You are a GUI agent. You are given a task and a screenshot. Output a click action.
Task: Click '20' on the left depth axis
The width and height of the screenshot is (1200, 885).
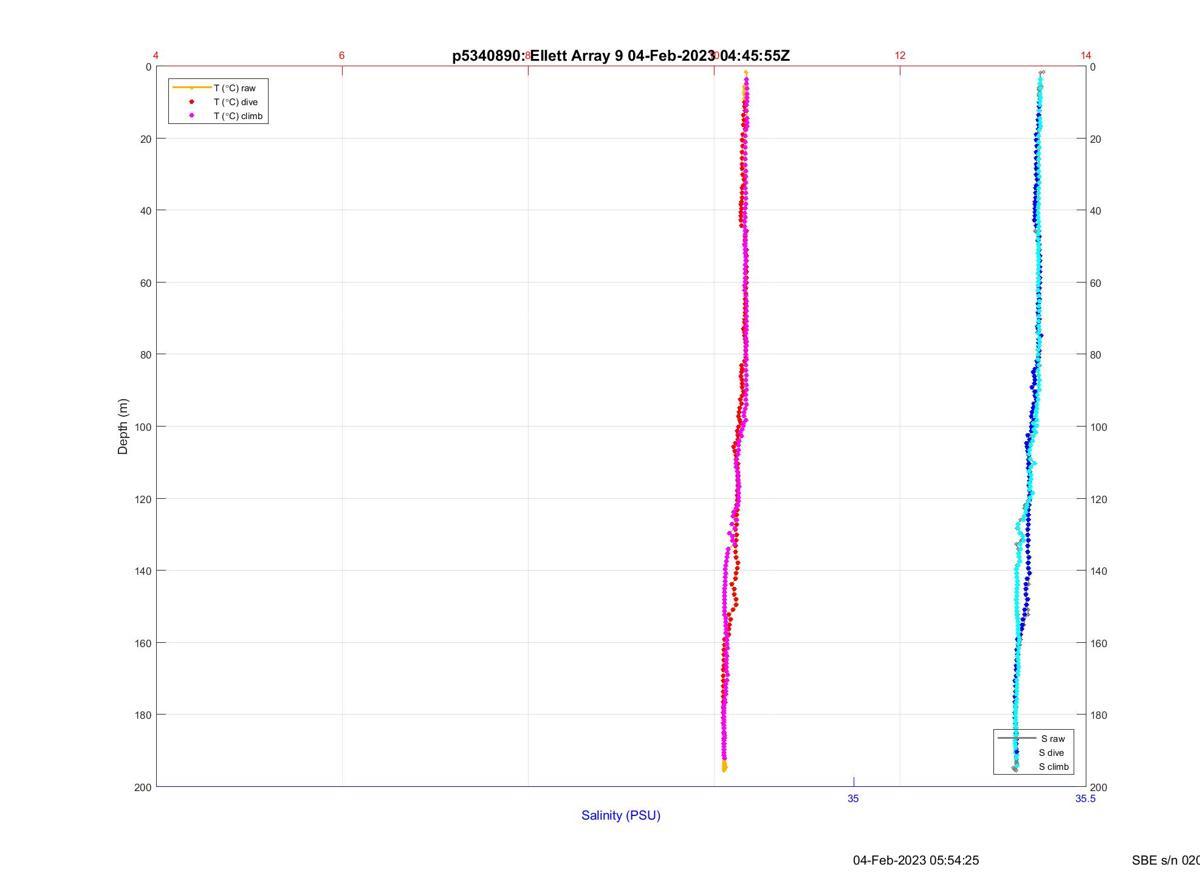145,139
